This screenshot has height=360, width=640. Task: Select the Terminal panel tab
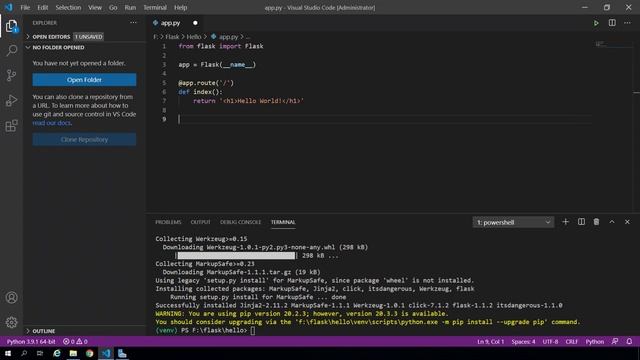pos(283,222)
